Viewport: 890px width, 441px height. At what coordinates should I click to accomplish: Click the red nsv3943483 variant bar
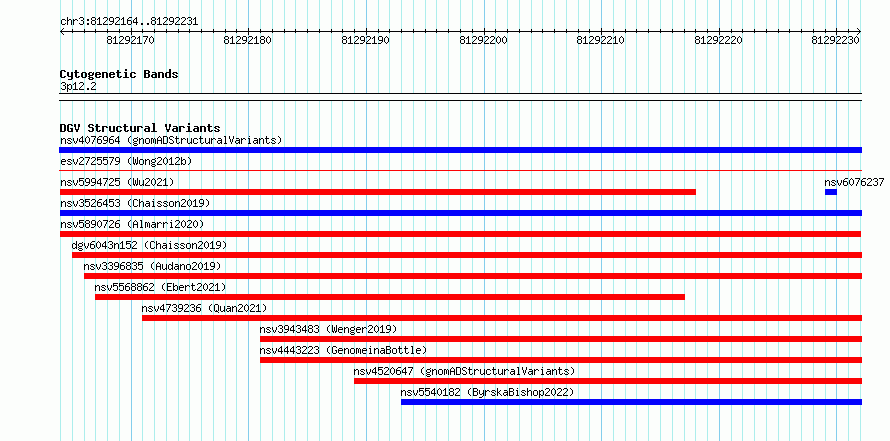[561, 339]
